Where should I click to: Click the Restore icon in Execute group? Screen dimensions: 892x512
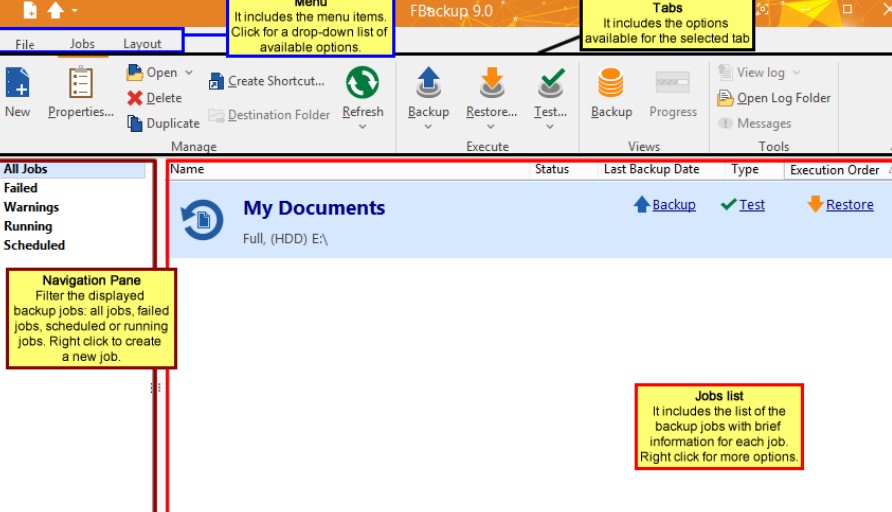[x=492, y=83]
